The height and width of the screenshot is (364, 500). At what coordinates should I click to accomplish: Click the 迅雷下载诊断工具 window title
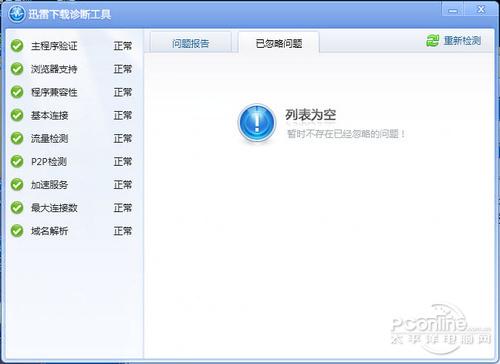click(x=69, y=14)
